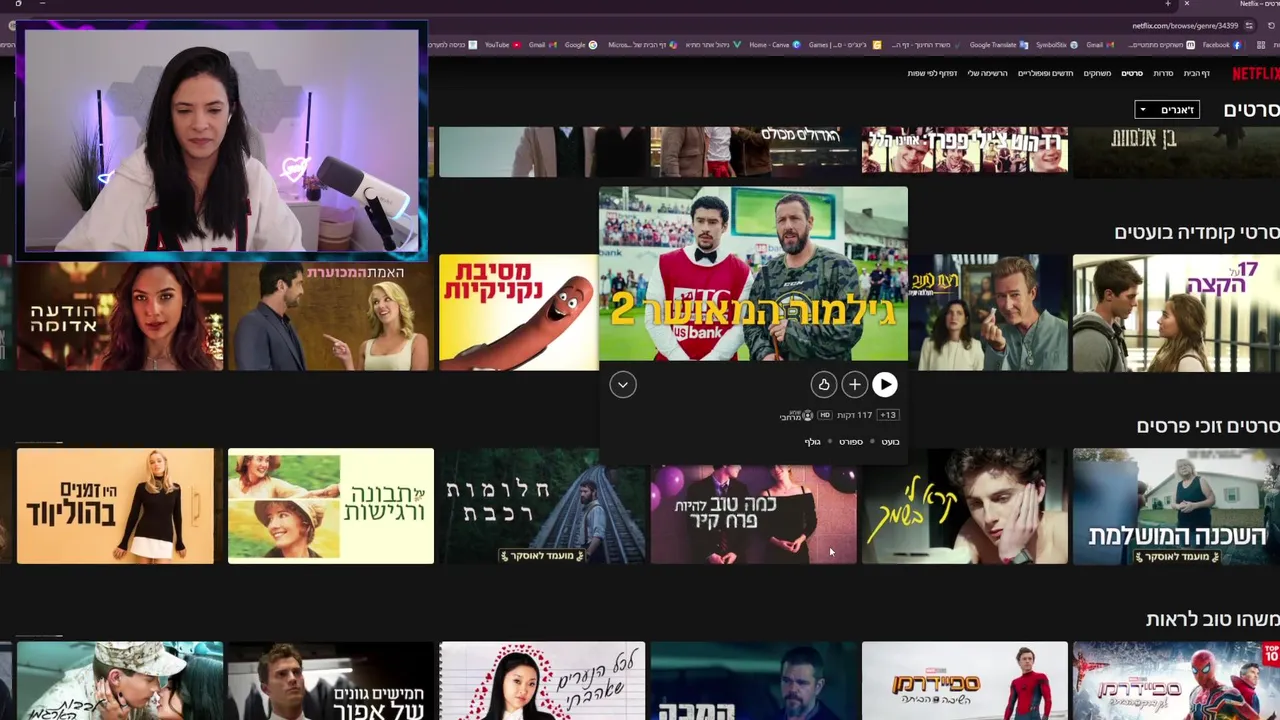Open the YouTube bookmark
This screenshot has height=720, width=1280.
tap(503, 45)
